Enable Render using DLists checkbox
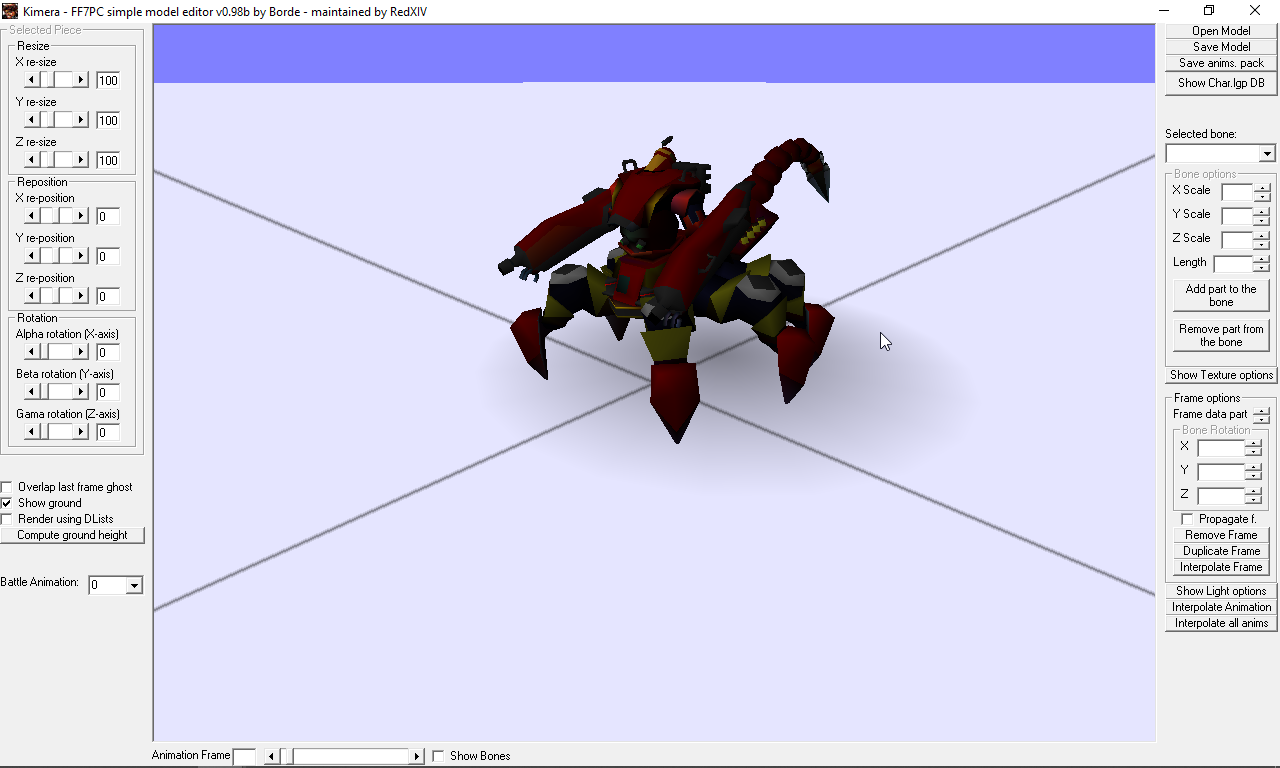1280x768 pixels. click(7, 519)
